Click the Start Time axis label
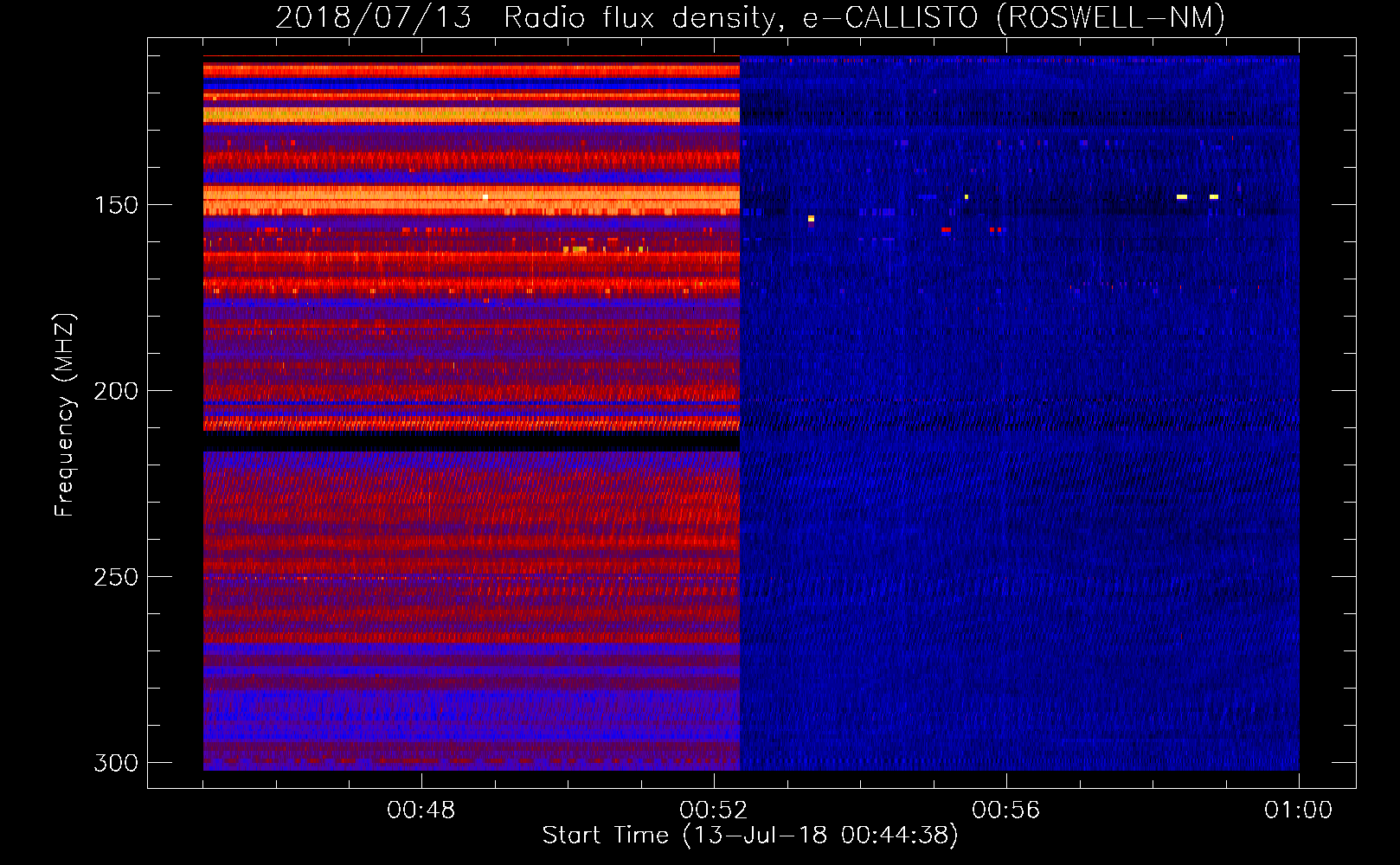 [x=750, y=836]
